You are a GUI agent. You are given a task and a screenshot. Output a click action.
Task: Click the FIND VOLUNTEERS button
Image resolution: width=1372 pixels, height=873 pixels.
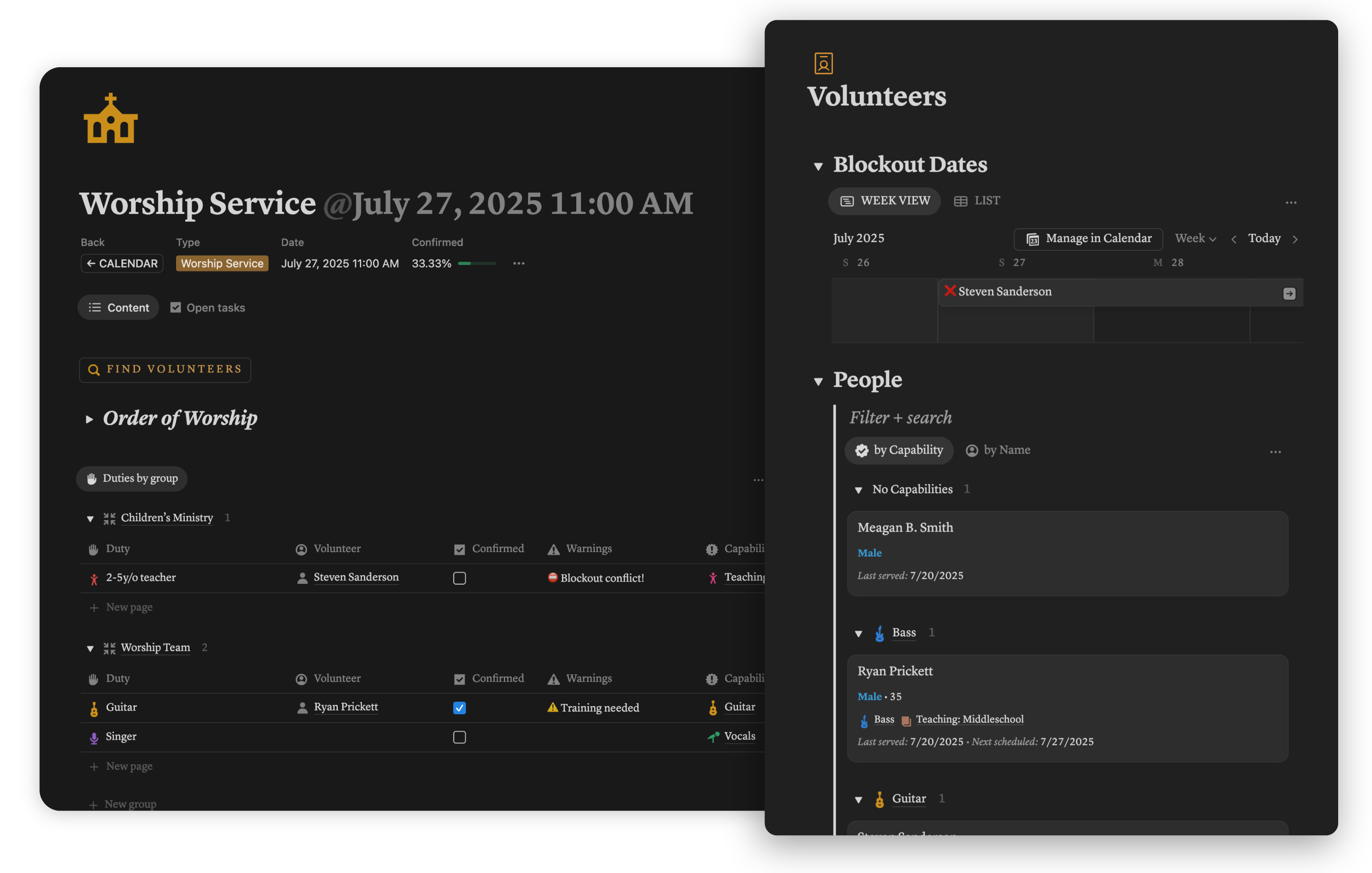pyautogui.click(x=165, y=370)
